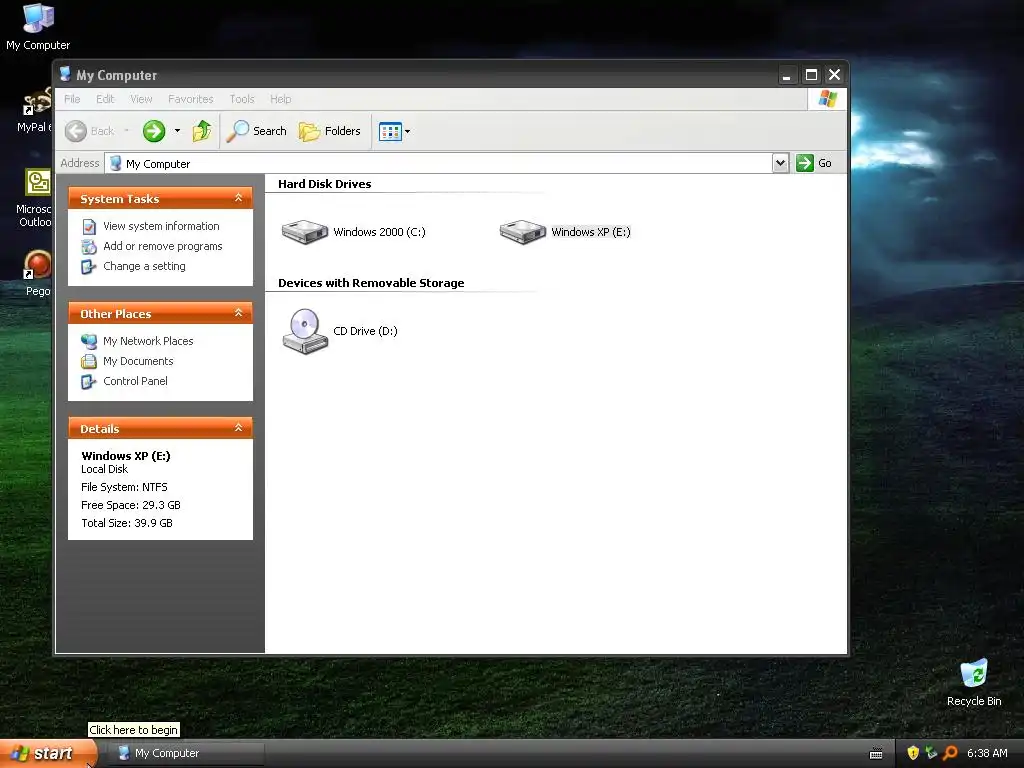Click the green Forward arrow button
Viewport: 1024px width, 768px height.
pyautogui.click(x=154, y=131)
